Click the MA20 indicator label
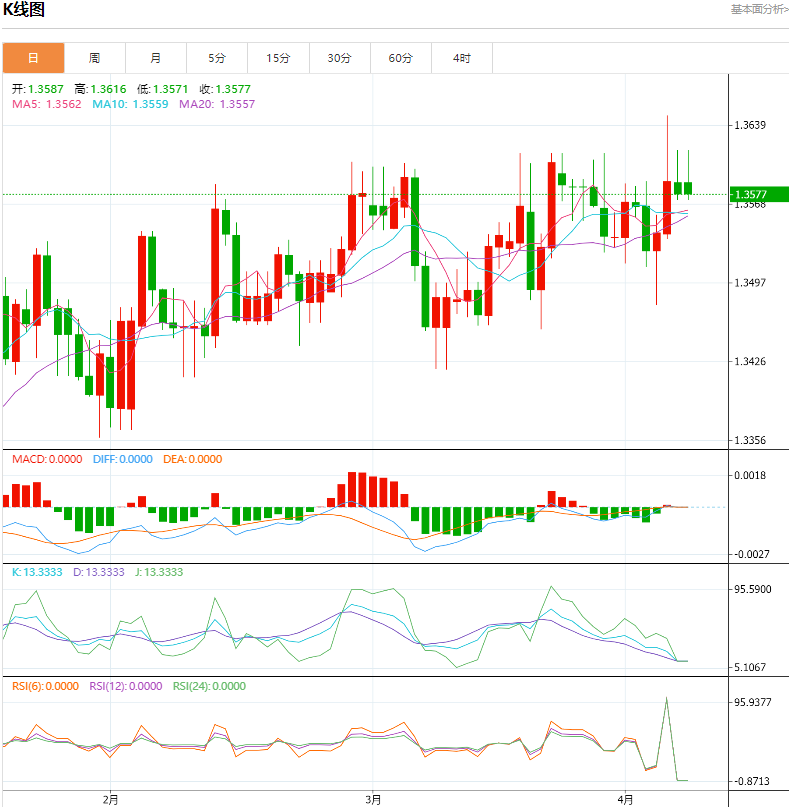 click(x=217, y=104)
